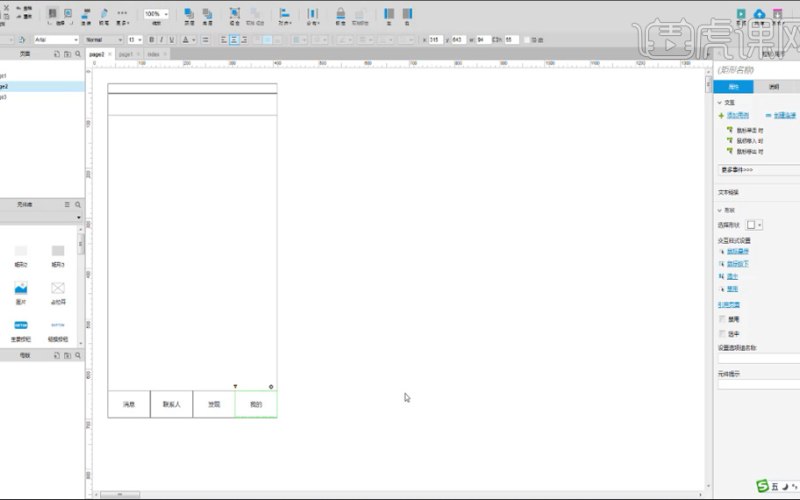This screenshot has height=500, width=800.
Task: Switch to the page1 canvas tab
Action: pos(129,54)
